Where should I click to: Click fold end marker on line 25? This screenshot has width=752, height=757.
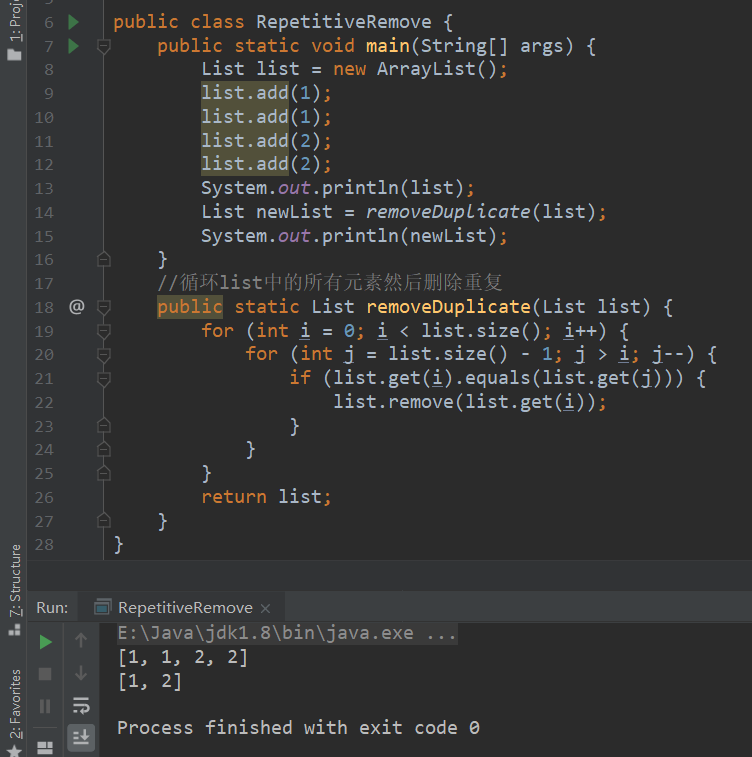(103, 474)
